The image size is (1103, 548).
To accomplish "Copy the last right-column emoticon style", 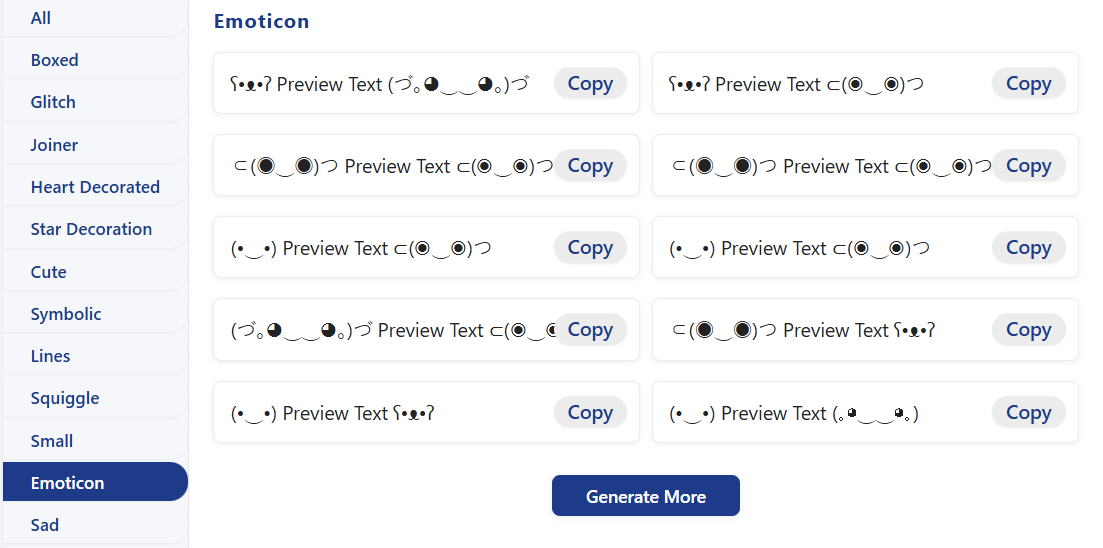I will [x=1028, y=412].
